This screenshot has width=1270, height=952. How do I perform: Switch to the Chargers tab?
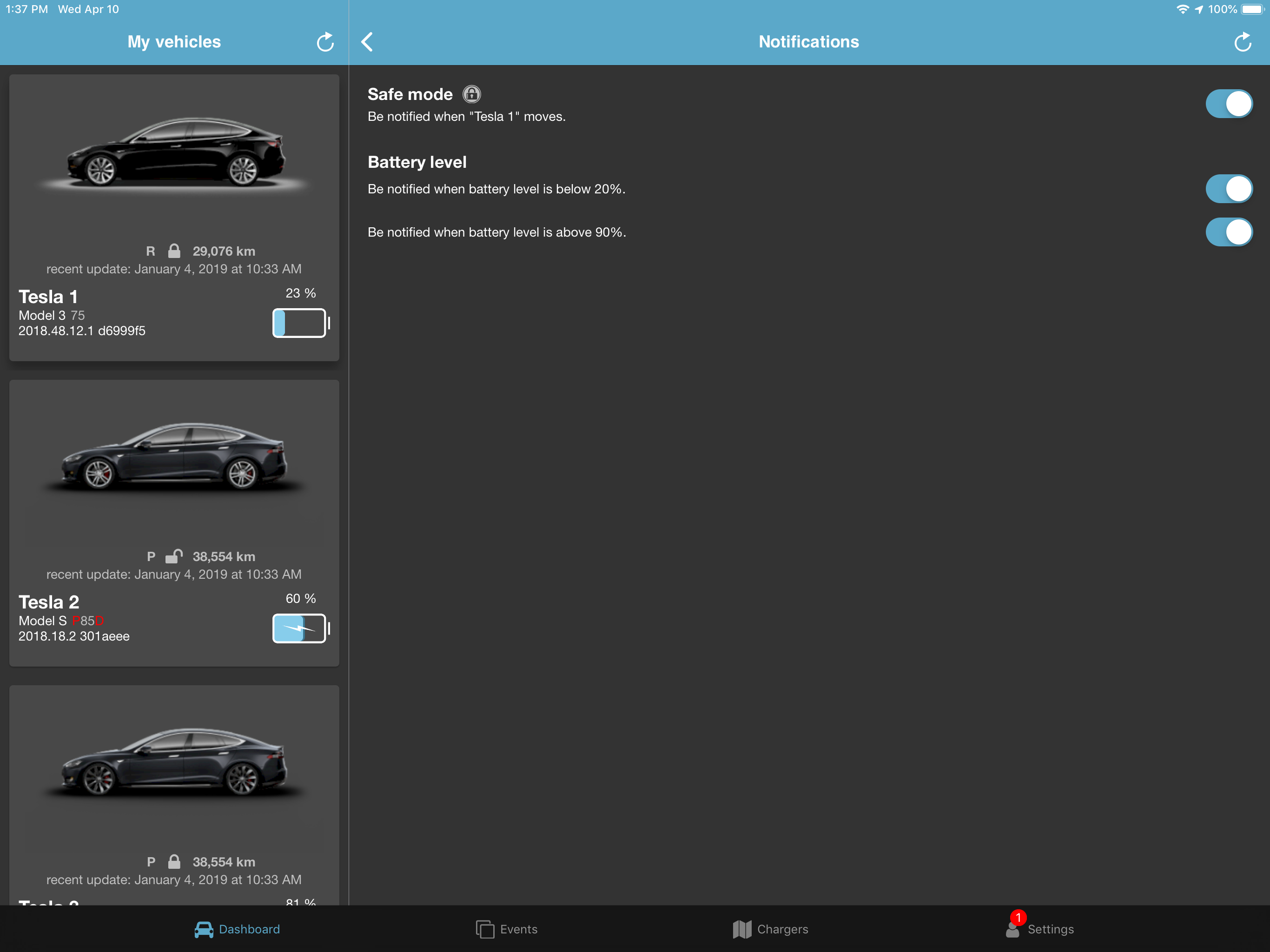[x=770, y=929]
